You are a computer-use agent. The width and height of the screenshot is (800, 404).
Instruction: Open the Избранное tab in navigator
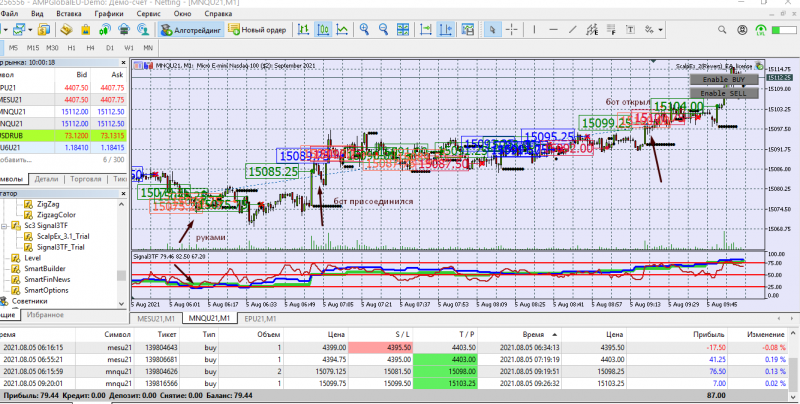(x=46, y=314)
